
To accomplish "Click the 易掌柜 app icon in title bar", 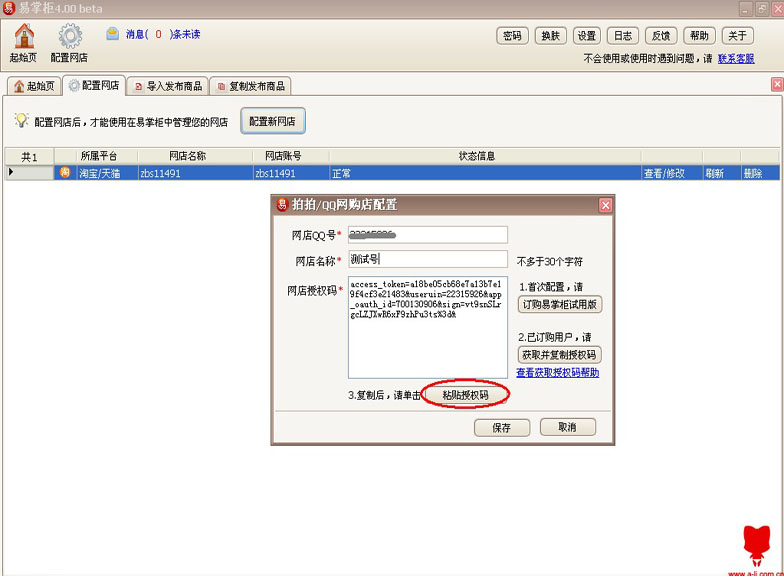I will coord(8,8).
